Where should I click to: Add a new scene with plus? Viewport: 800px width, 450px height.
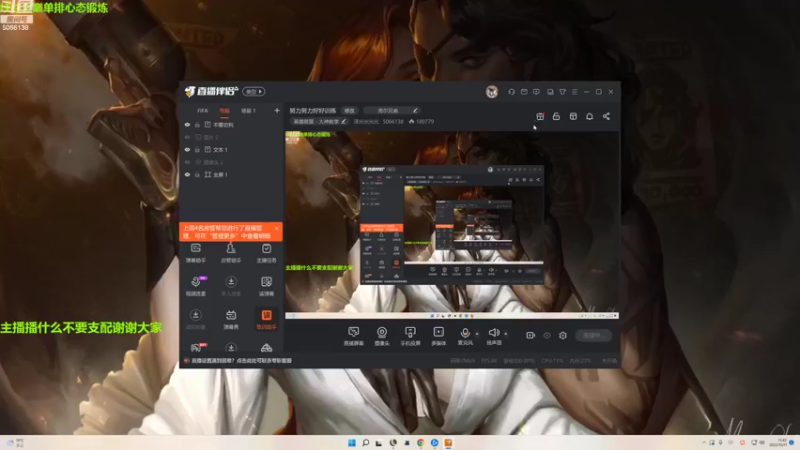click(x=277, y=110)
